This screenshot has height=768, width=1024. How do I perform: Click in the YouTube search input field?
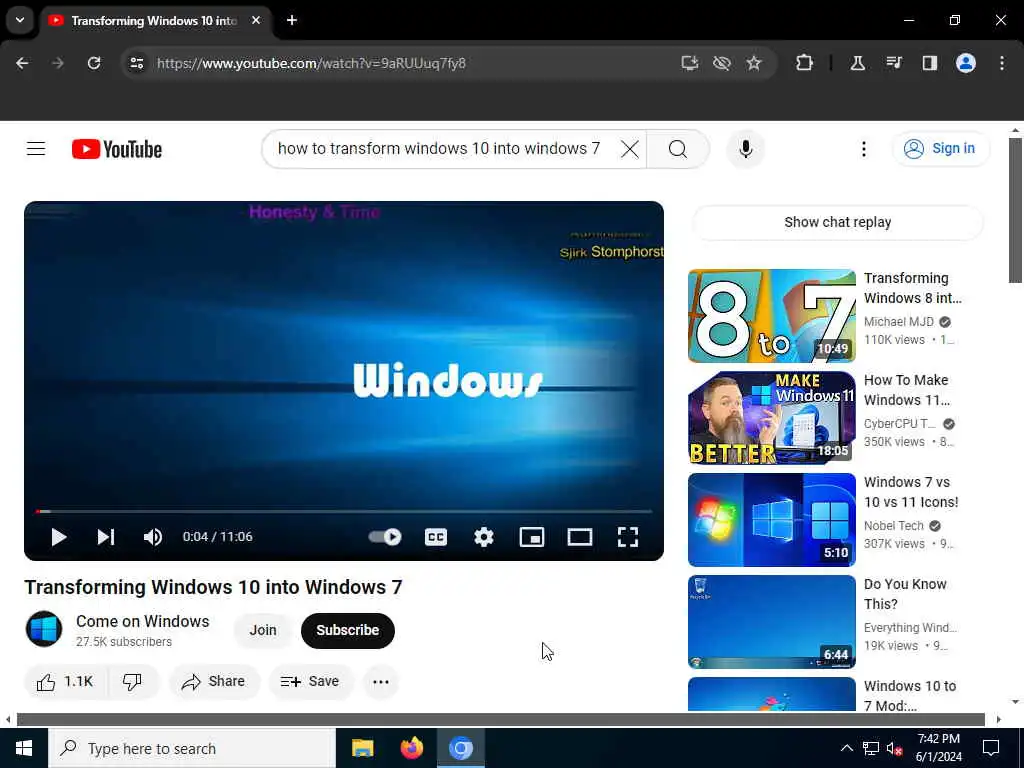439,149
